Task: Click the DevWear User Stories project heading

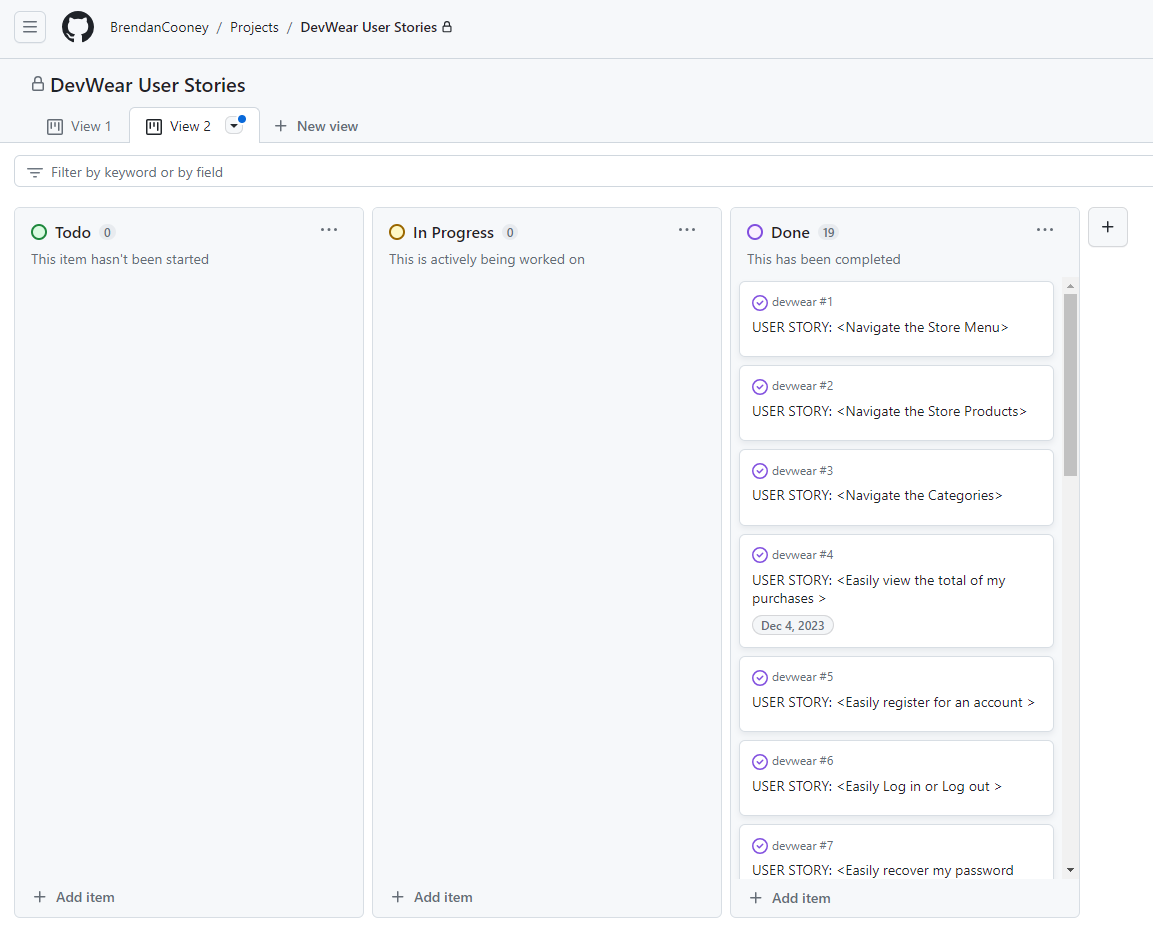Action: click(148, 85)
